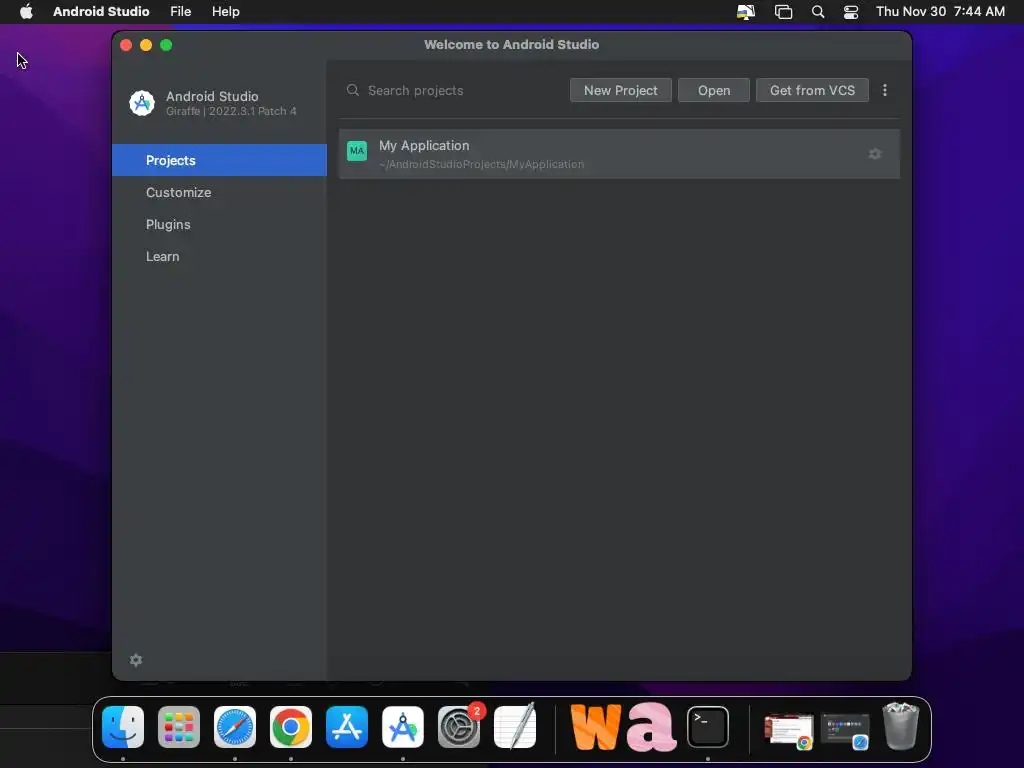The image size is (1024, 768).
Task: Click Android Studio icon in the Dock
Action: (403, 727)
